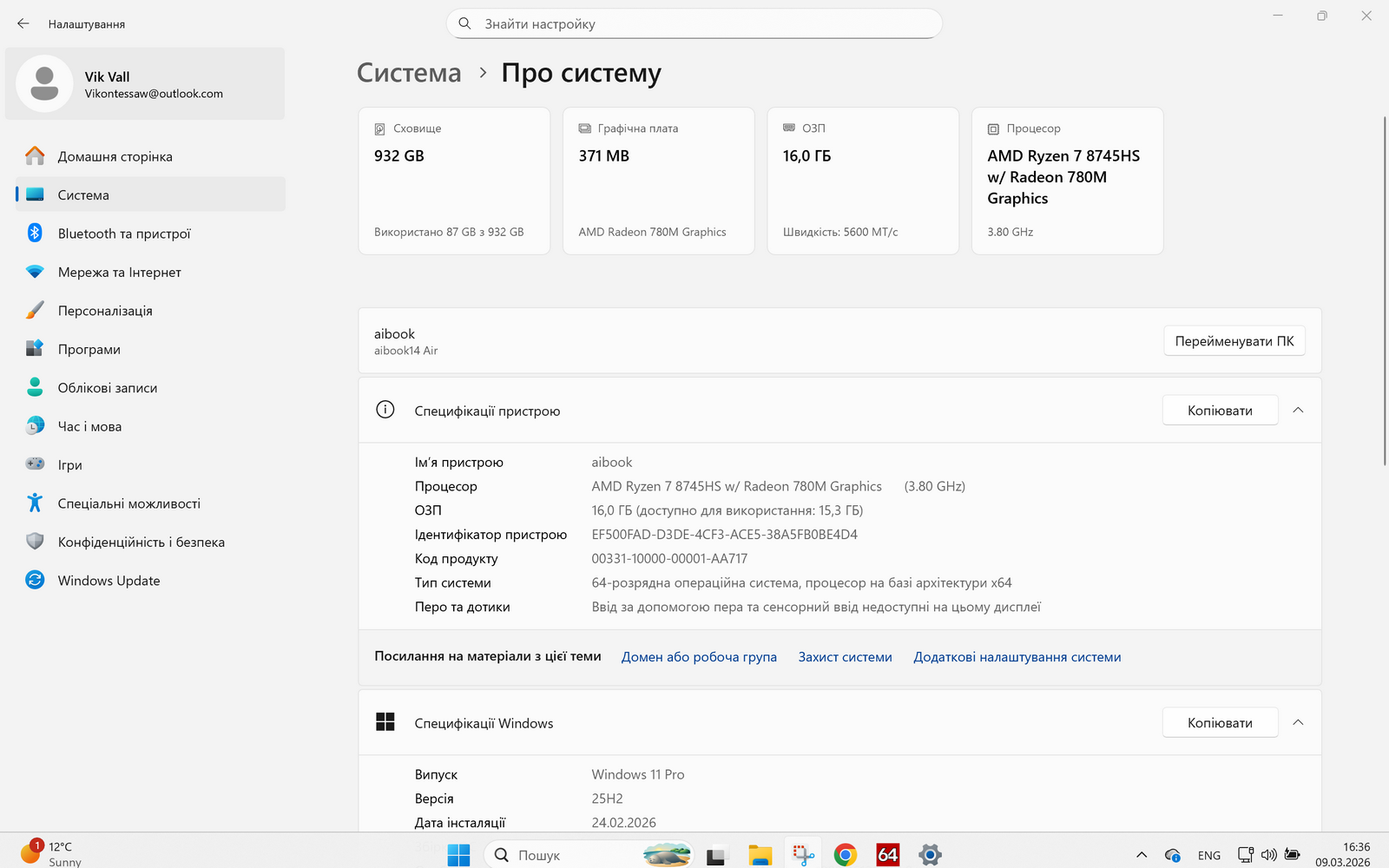Click the Знайти настройку search field
This screenshot has height=868, width=1389.
(x=694, y=24)
